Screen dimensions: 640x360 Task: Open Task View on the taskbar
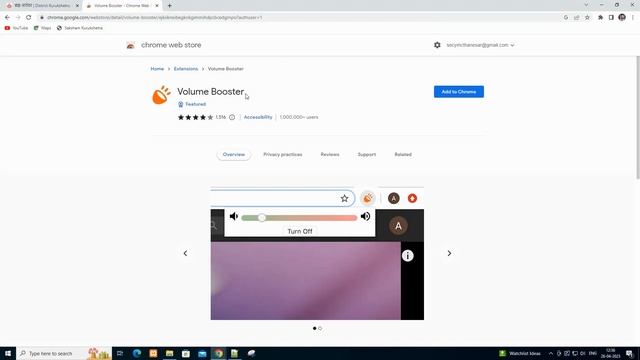[120, 353]
